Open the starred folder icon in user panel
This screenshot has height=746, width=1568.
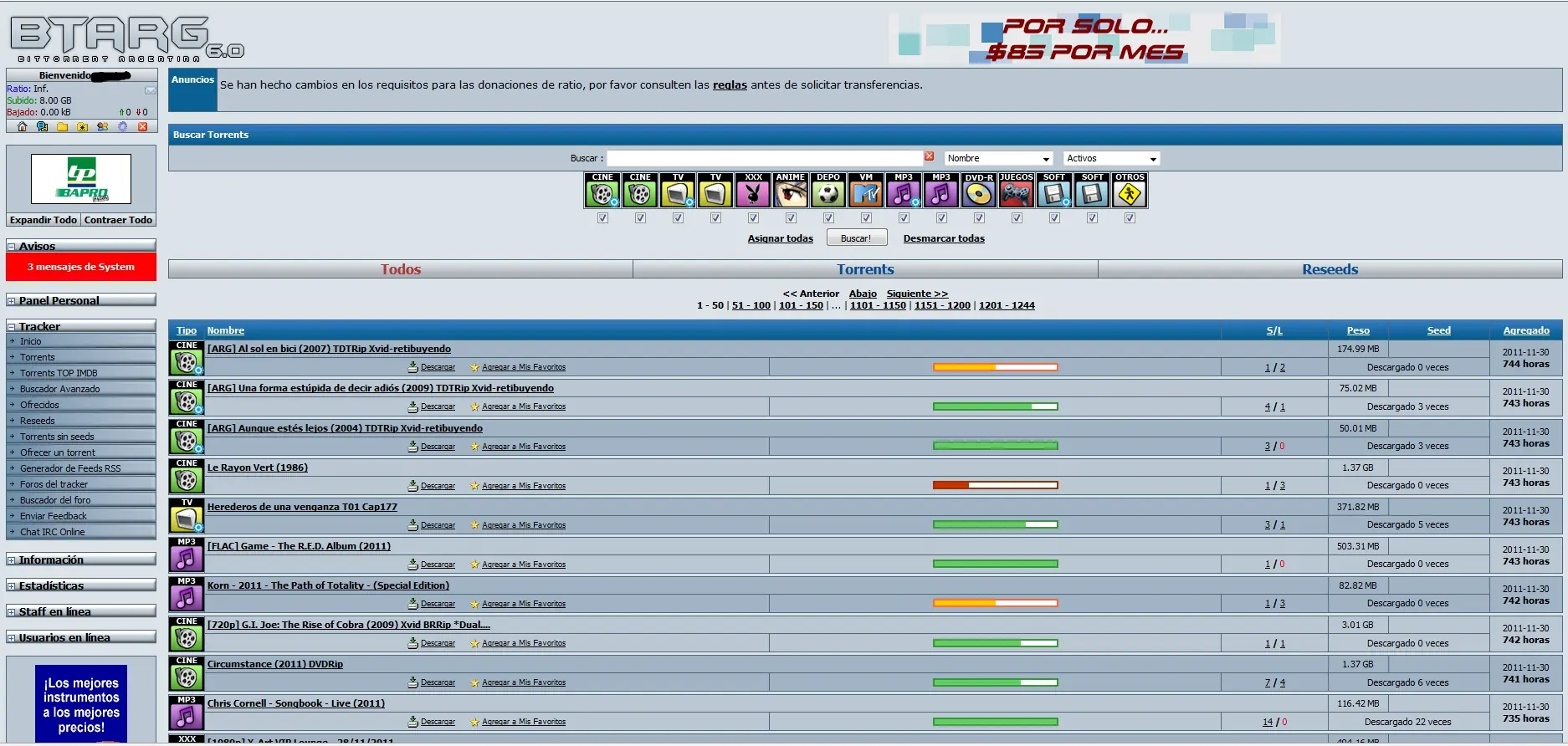pos(82,127)
